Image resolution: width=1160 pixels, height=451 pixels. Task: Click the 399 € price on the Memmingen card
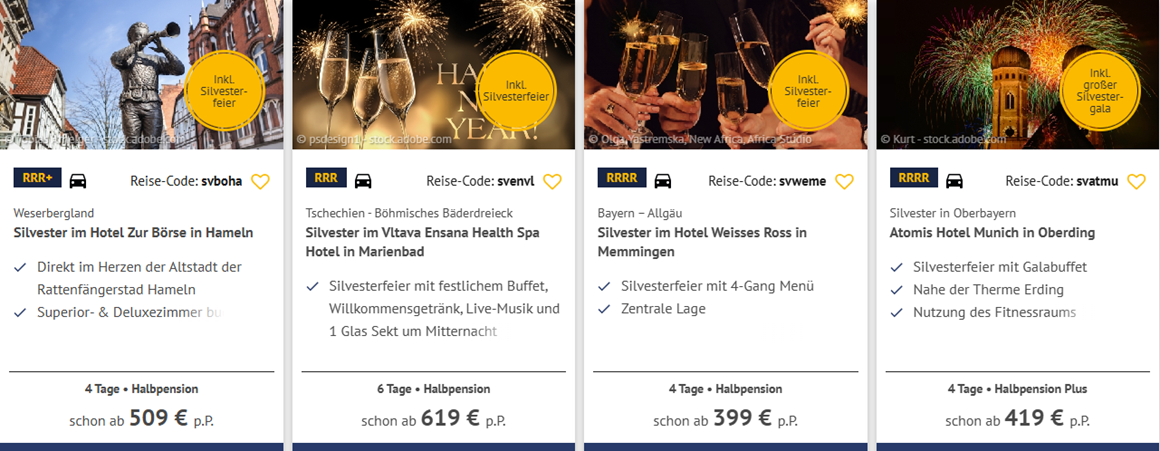(x=743, y=418)
